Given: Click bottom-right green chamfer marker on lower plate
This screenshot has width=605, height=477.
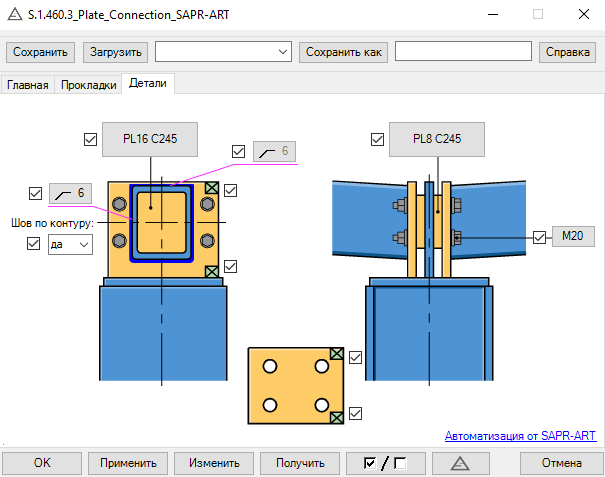Looking at the screenshot, I should point(337,418).
